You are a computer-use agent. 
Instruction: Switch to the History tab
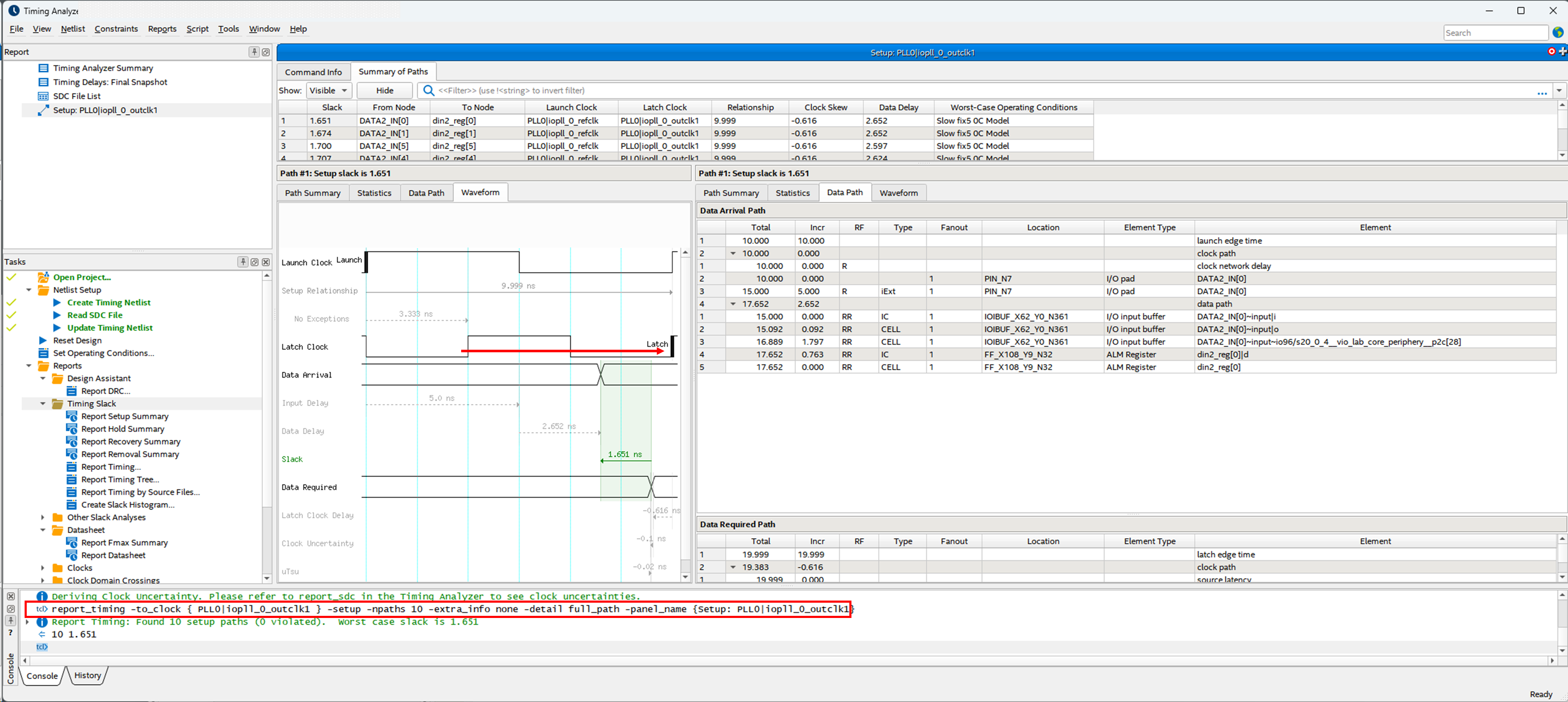pos(87,675)
